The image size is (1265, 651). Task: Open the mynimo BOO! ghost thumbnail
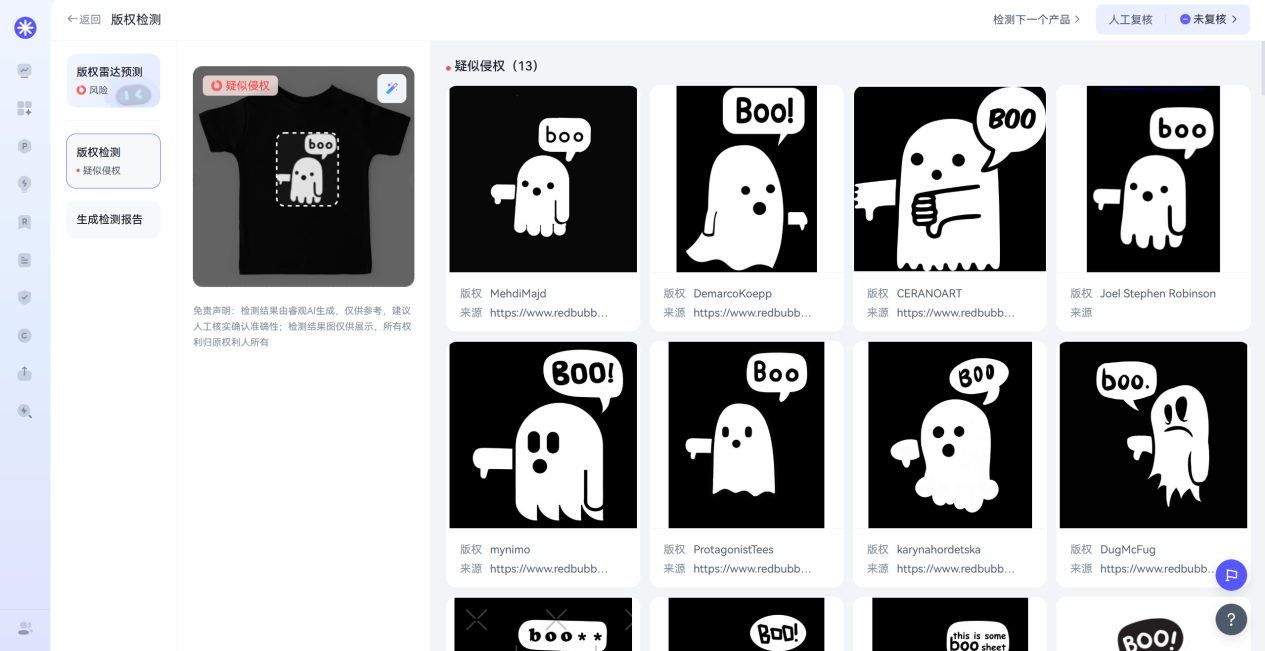pos(543,435)
